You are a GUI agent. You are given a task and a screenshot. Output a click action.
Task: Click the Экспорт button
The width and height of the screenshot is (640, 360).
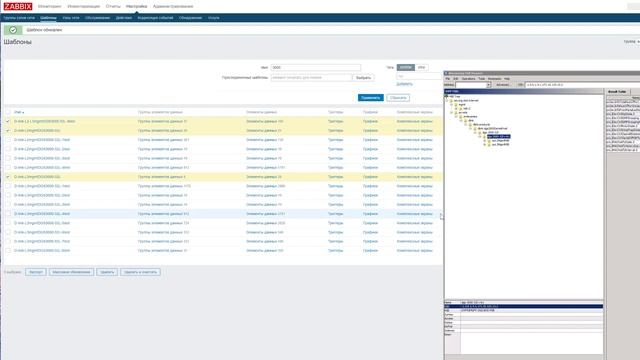(36, 272)
